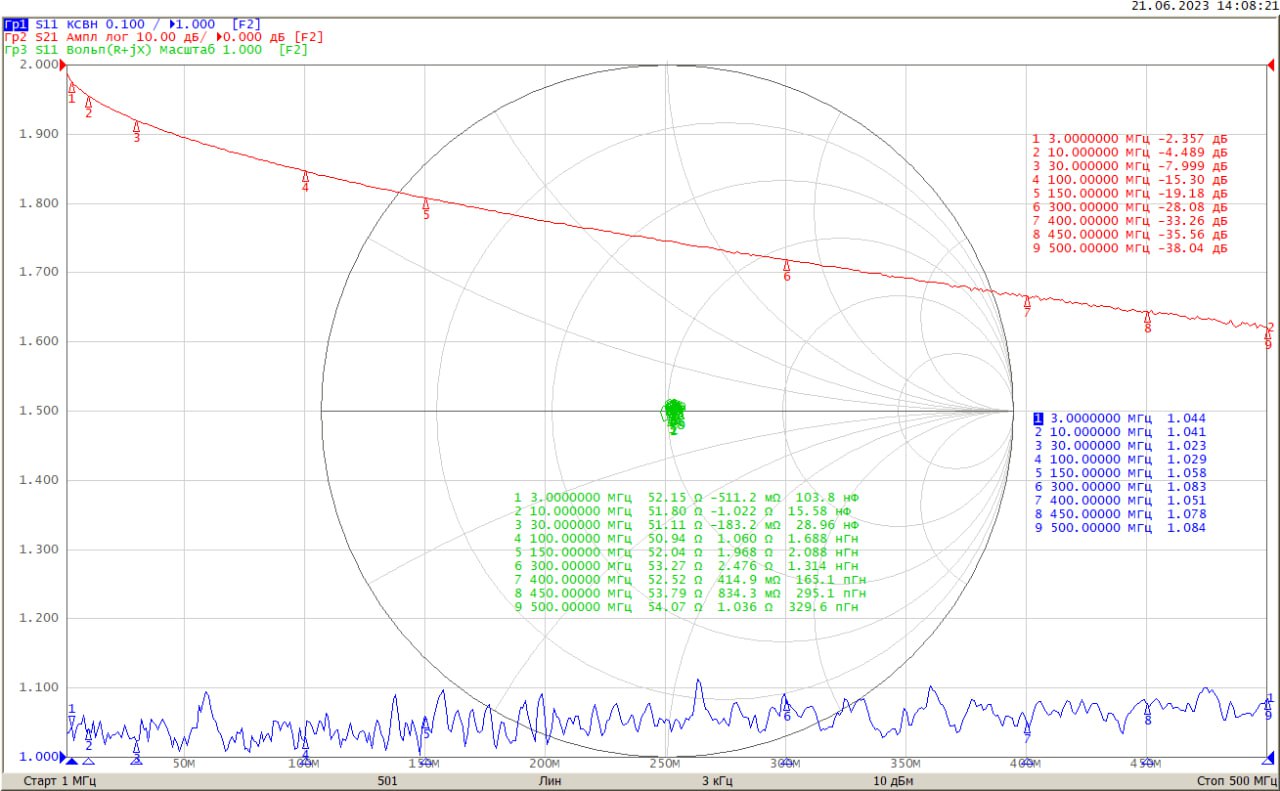Select the green marker row 300.00000 МГц 53.27 Ω

point(687,565)
